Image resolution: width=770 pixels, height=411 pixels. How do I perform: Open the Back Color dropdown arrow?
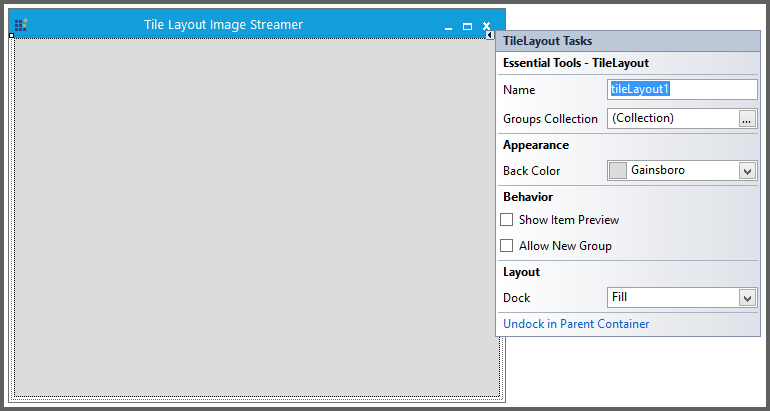[747, 171]
